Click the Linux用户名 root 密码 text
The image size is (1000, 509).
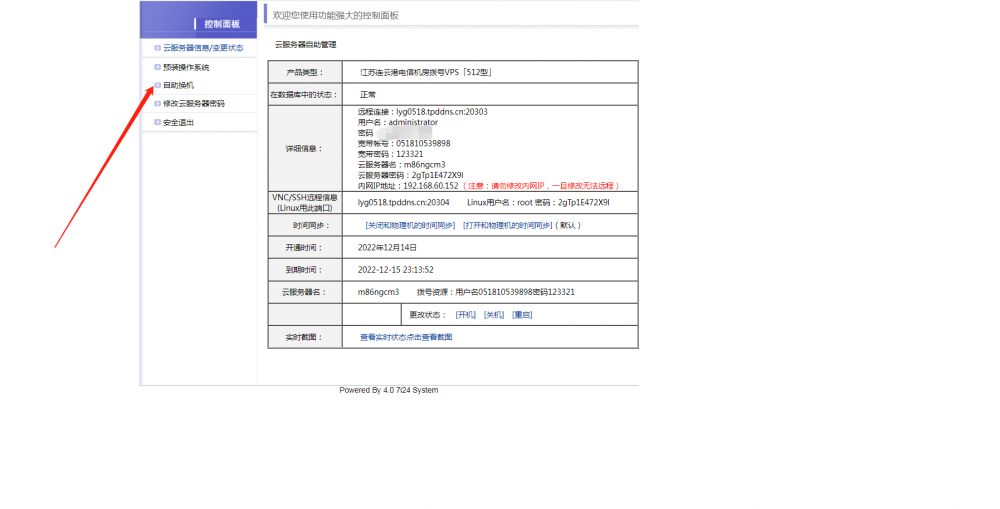coord(538,202)
